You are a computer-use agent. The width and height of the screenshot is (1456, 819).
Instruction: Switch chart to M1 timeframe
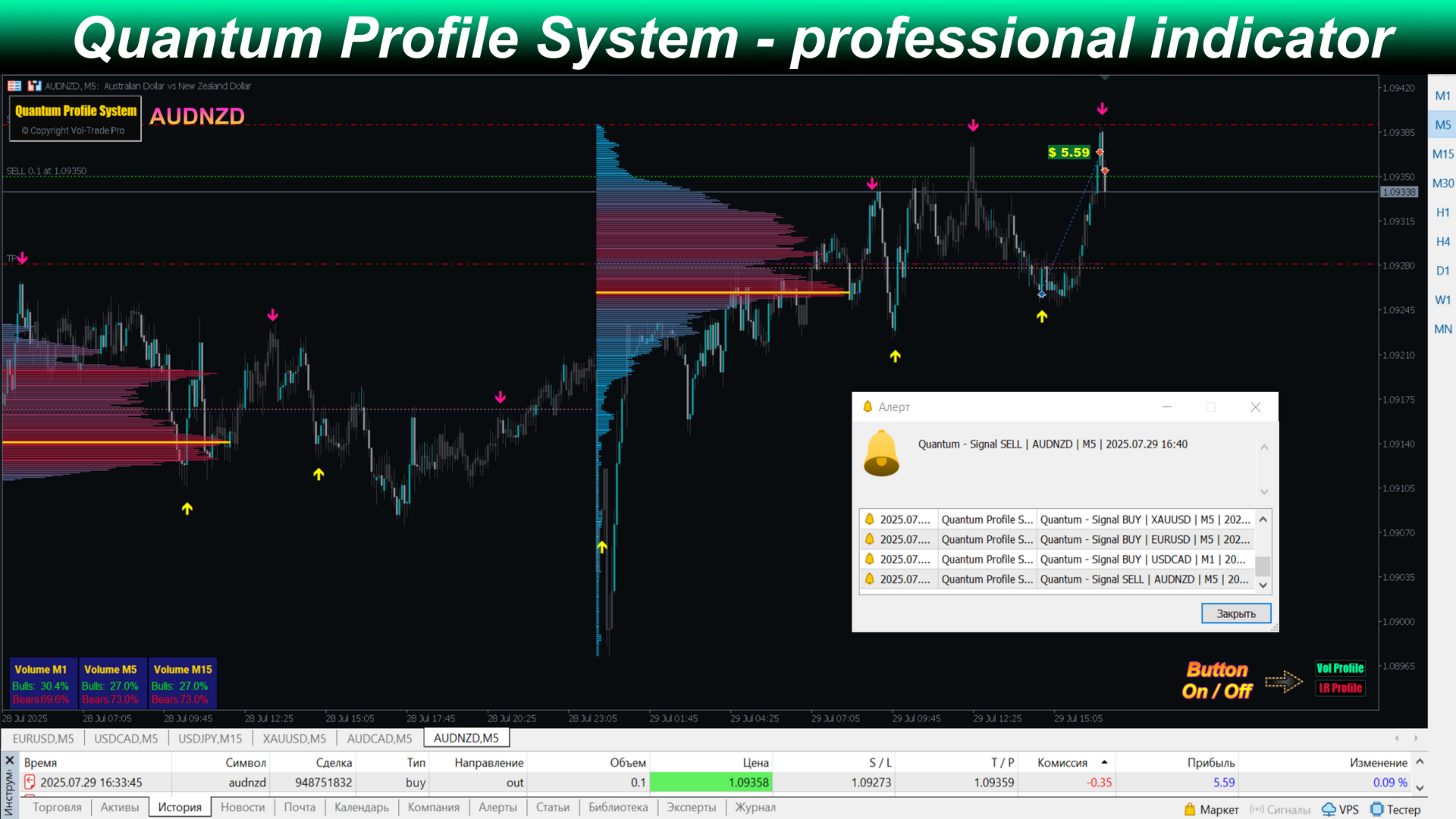[1442, 96]
